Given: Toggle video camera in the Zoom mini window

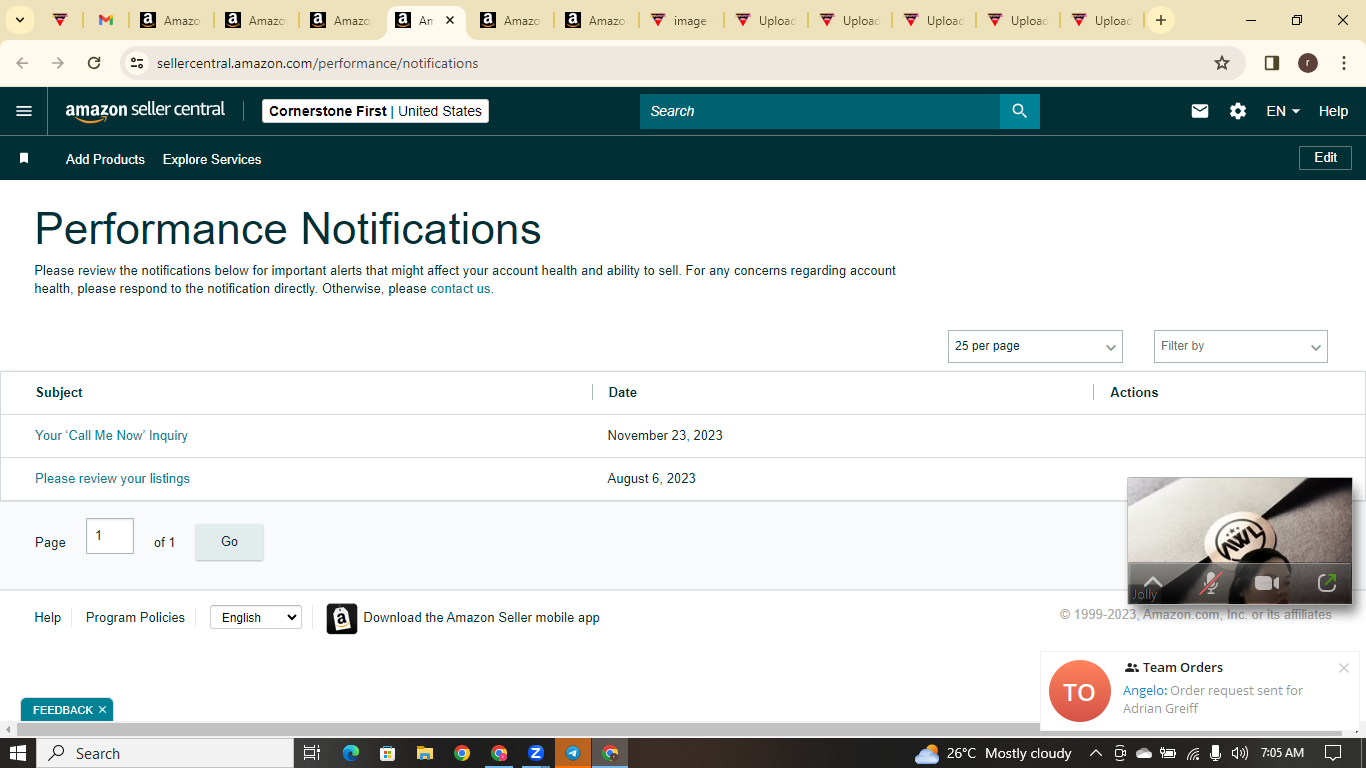Looking at the screenshot, I should click(x=1267, y=583).
